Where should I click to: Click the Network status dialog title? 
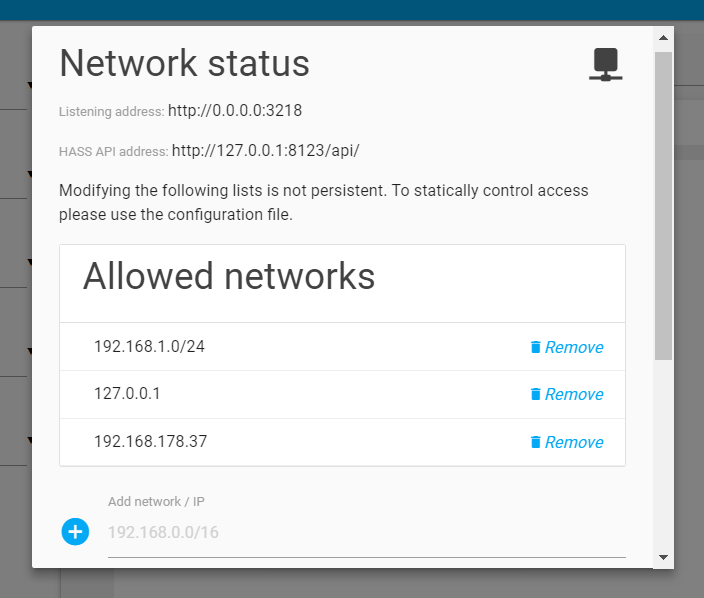tap(185, 63)
